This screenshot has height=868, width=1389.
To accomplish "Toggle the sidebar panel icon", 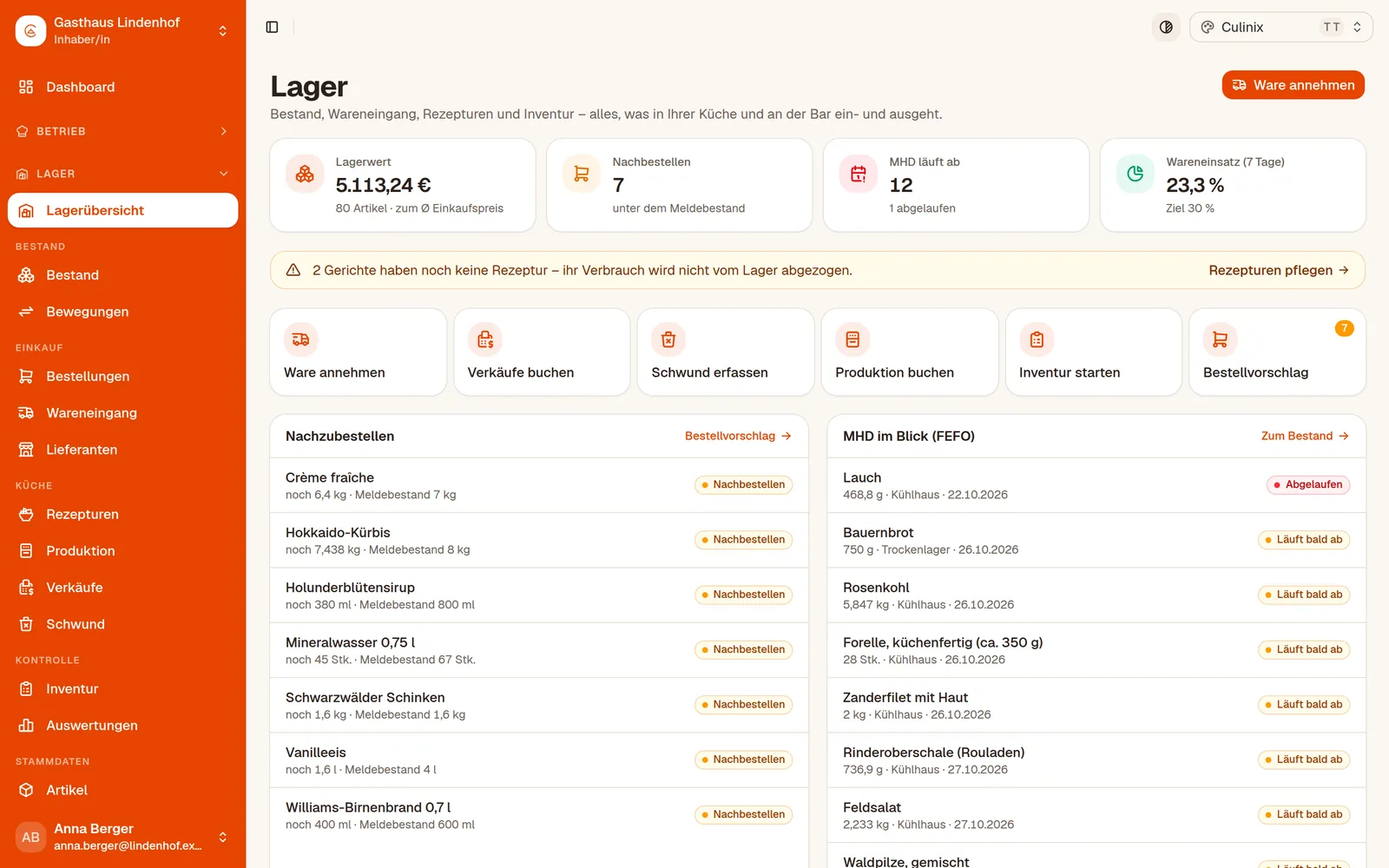I will click(272, 27).
